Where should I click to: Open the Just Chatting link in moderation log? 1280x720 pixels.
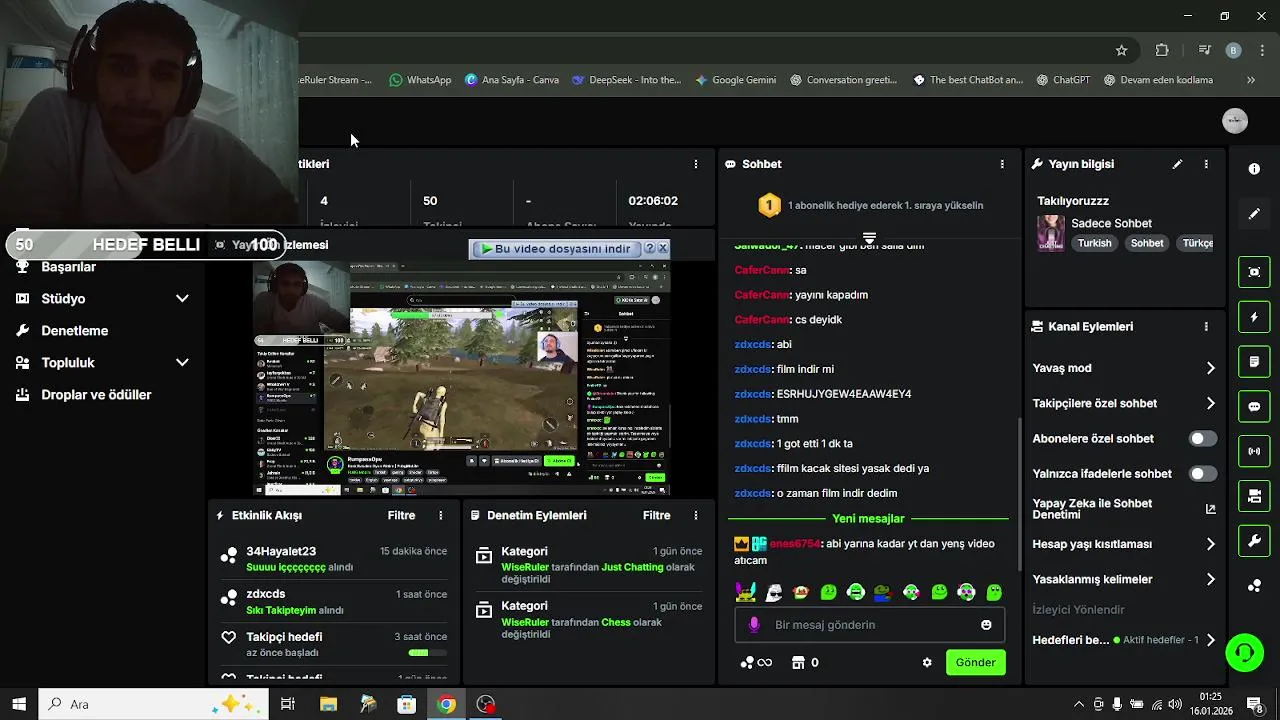tap(632, 567)
